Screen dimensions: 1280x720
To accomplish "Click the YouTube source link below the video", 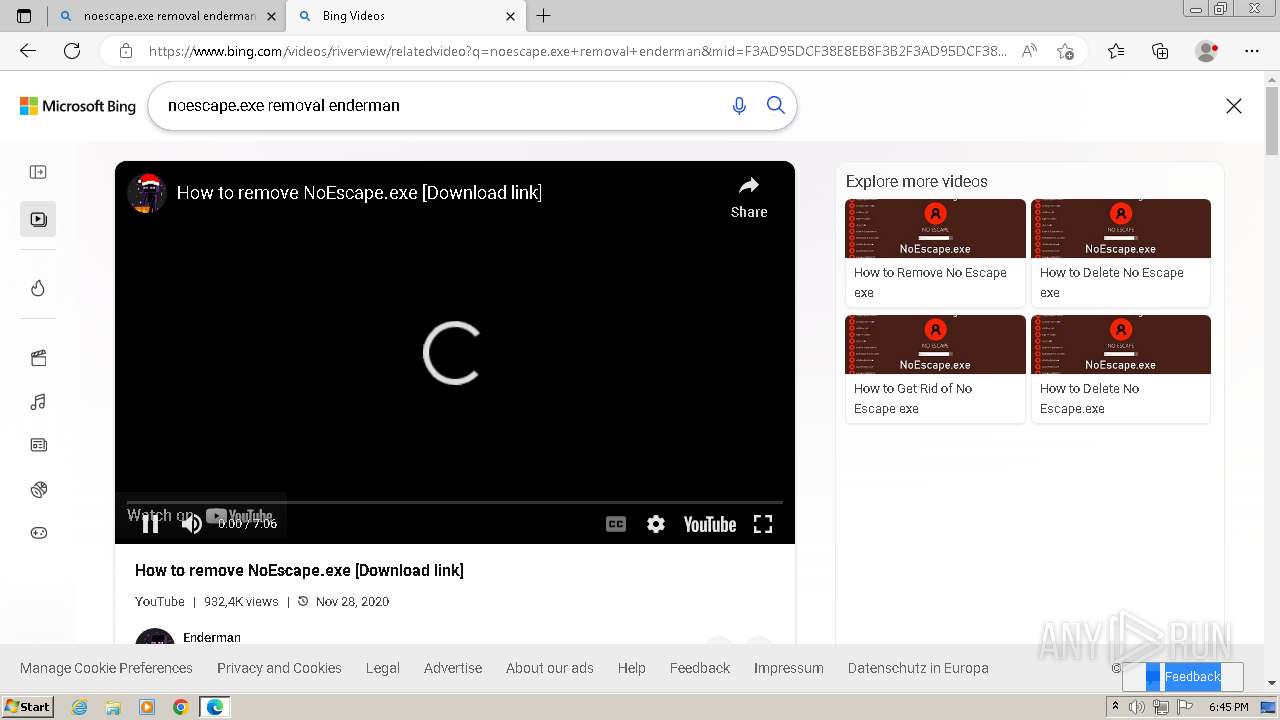I will [160, 602].
